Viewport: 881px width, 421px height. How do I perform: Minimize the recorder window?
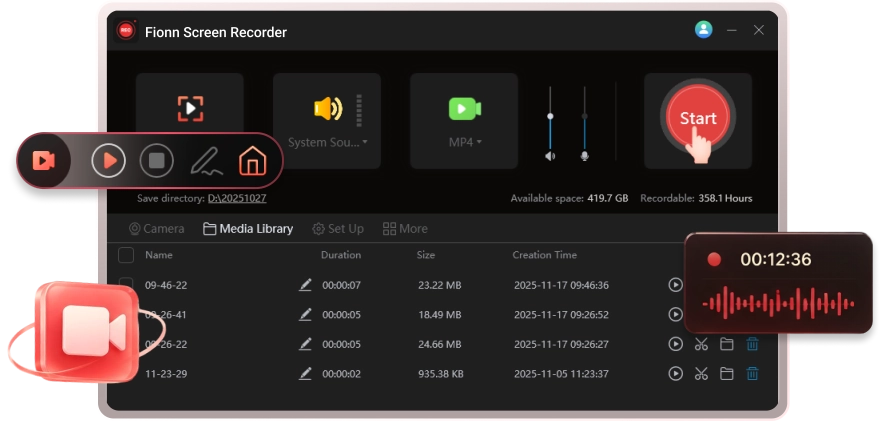(x=732, y=30)
